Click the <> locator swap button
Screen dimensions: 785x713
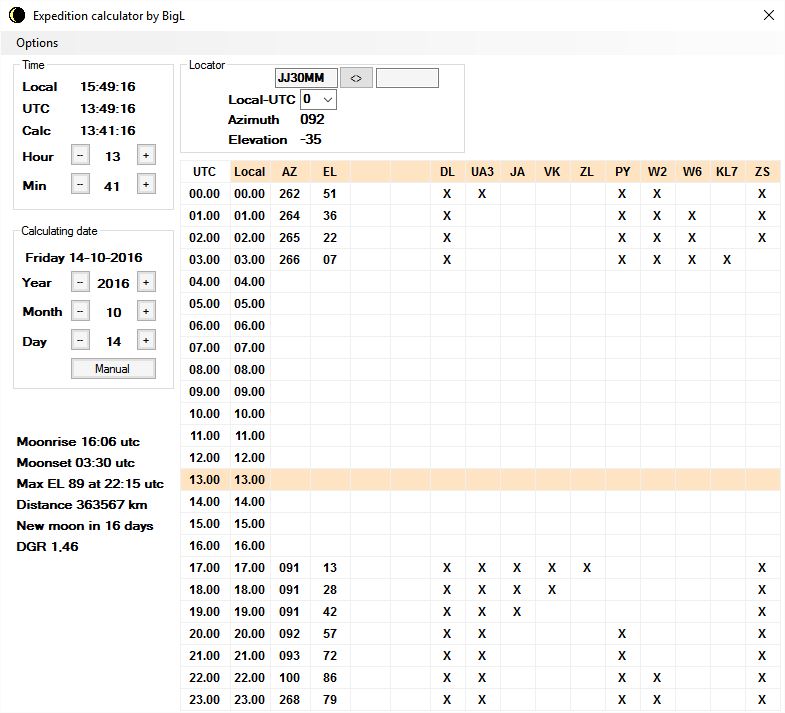pyautogui.click(x=355, y=78)
